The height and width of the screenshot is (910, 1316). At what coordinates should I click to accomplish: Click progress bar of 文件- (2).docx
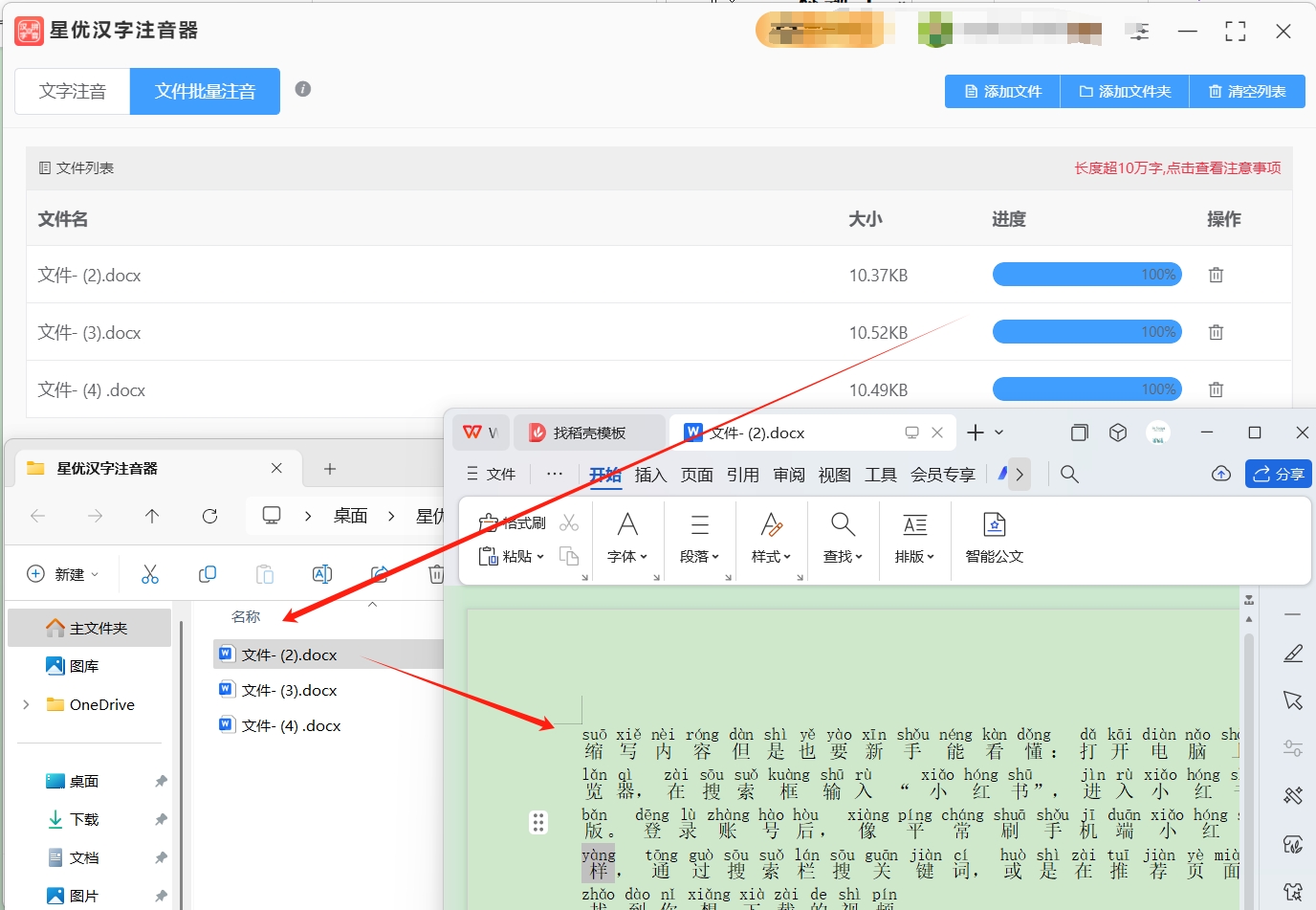click(x=1087, y=275)
